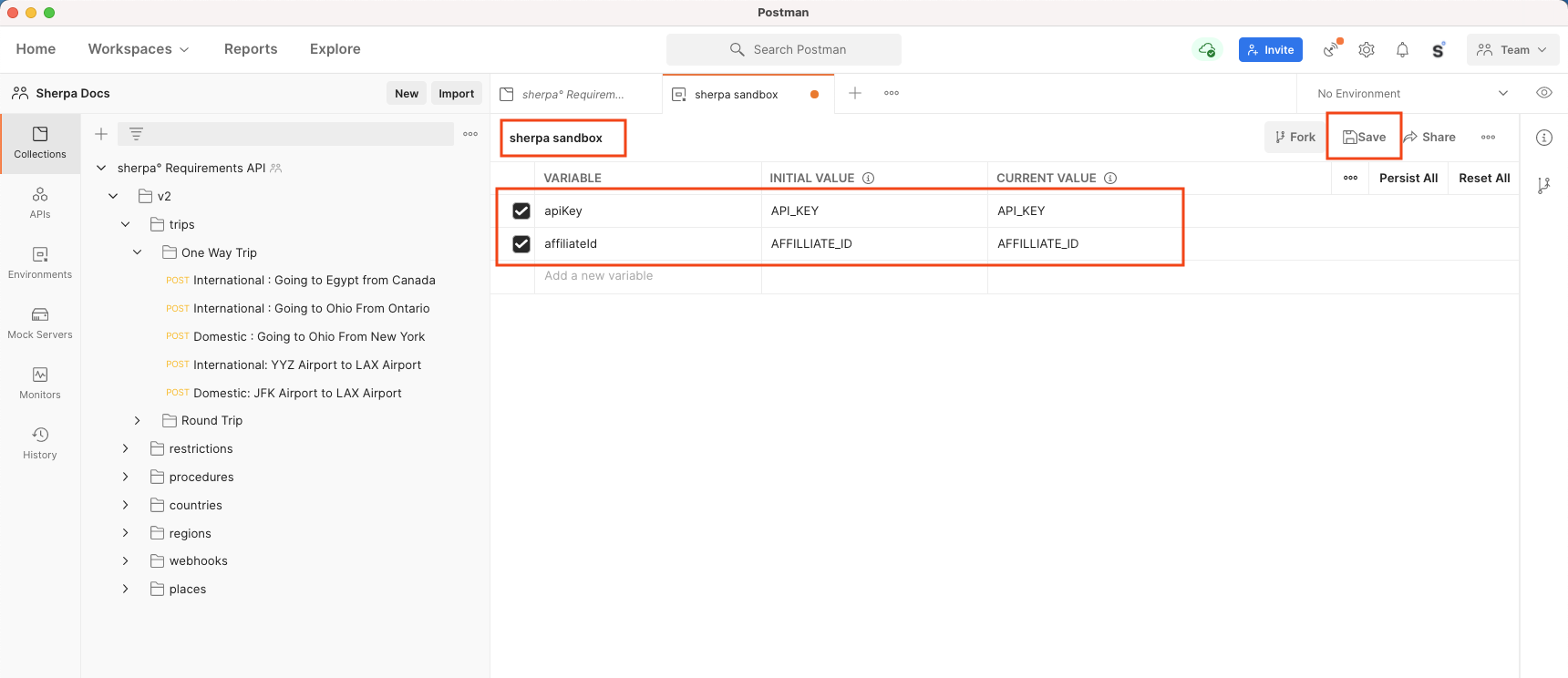
Task: Collapse the One Way Trip folder
Action: [x=137, y=252]
